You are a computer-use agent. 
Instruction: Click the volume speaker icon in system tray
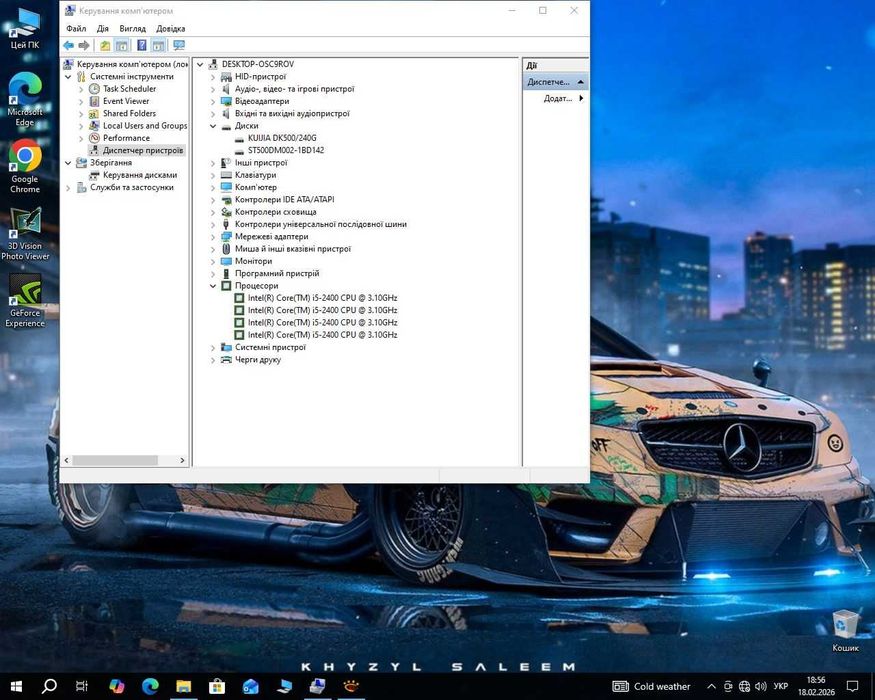tap(761, 686)
